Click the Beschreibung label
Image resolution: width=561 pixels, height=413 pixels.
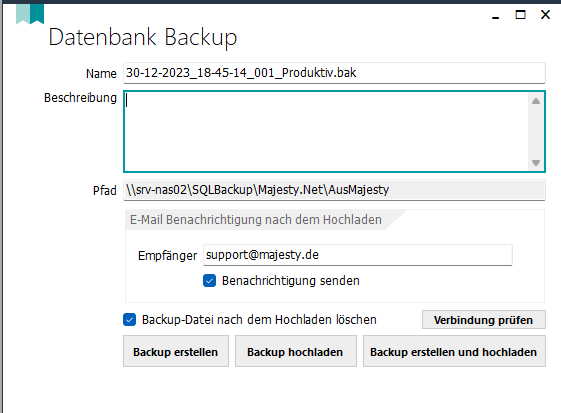point(80,98)
